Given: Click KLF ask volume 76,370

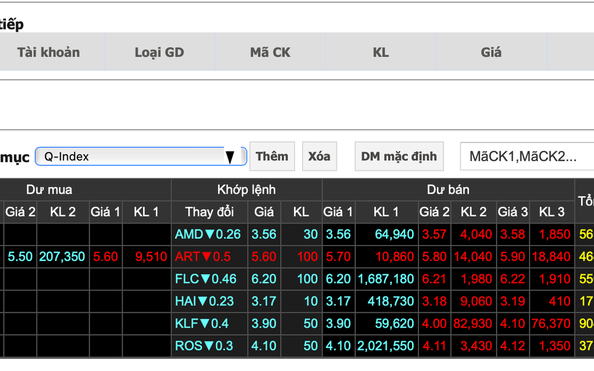Looking at the screenshot, I should 552,324.
